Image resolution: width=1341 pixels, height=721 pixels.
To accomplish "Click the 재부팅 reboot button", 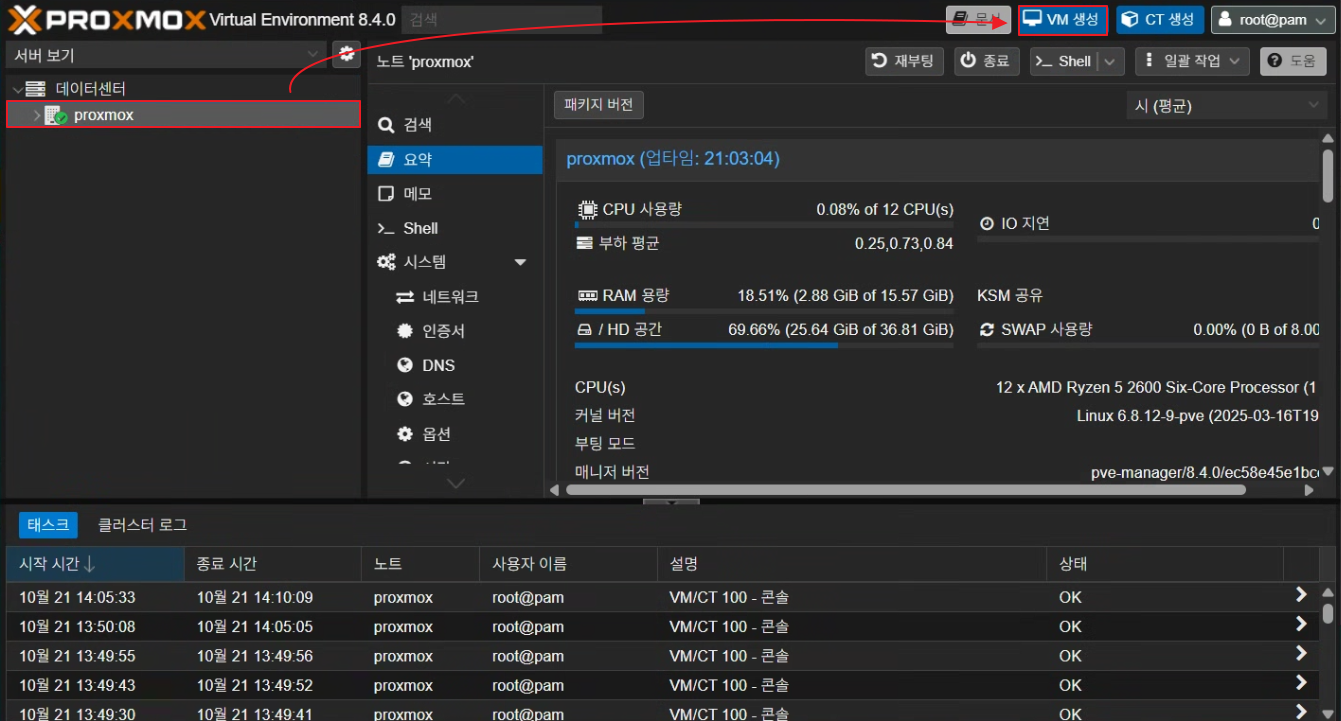I will (x=904, y=61).
